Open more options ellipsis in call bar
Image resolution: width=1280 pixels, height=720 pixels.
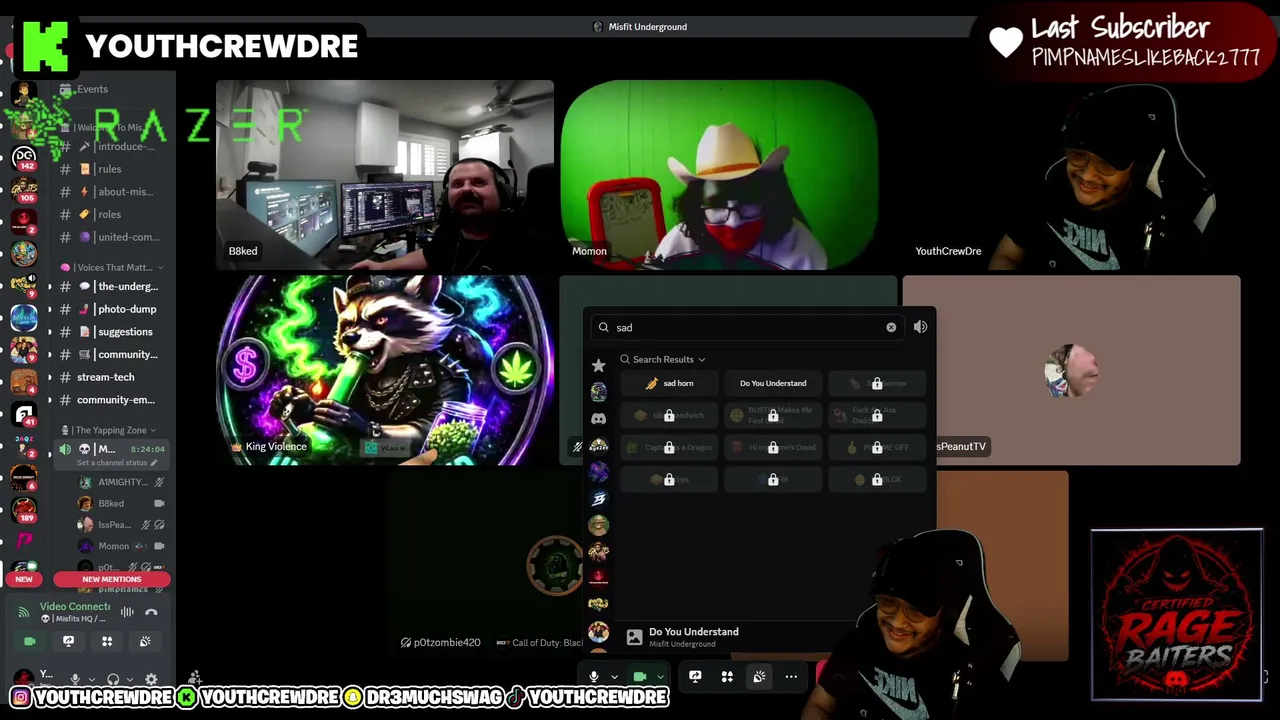click(x=791, y=677)
